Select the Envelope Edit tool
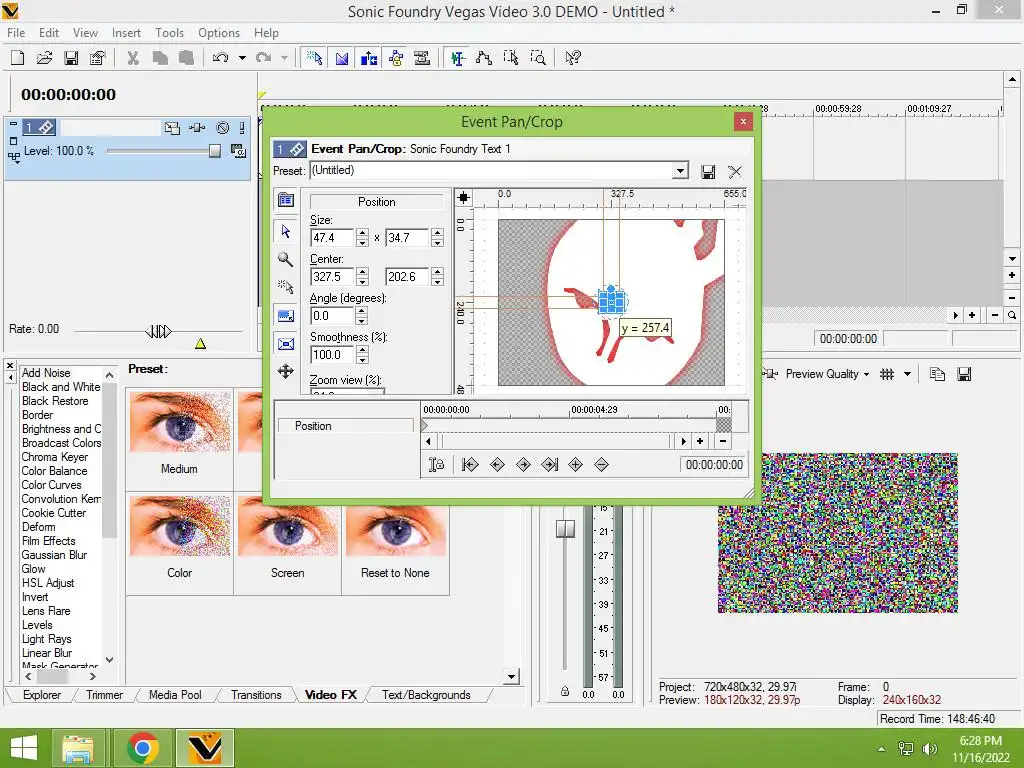 click(484, 58)
